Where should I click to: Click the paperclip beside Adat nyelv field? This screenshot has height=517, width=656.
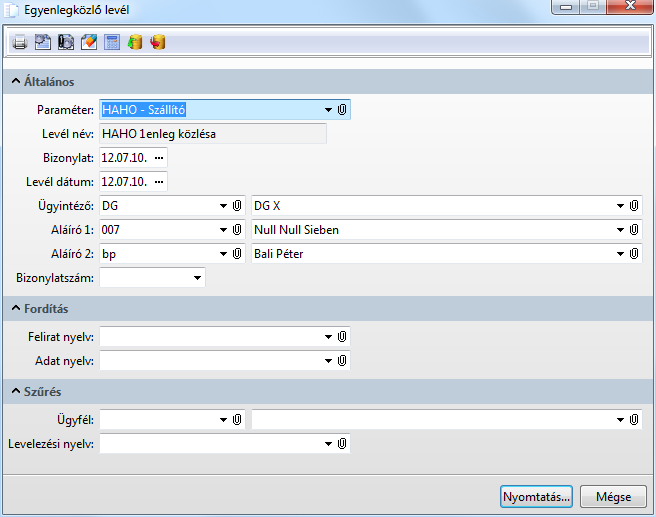coord(342,361)
